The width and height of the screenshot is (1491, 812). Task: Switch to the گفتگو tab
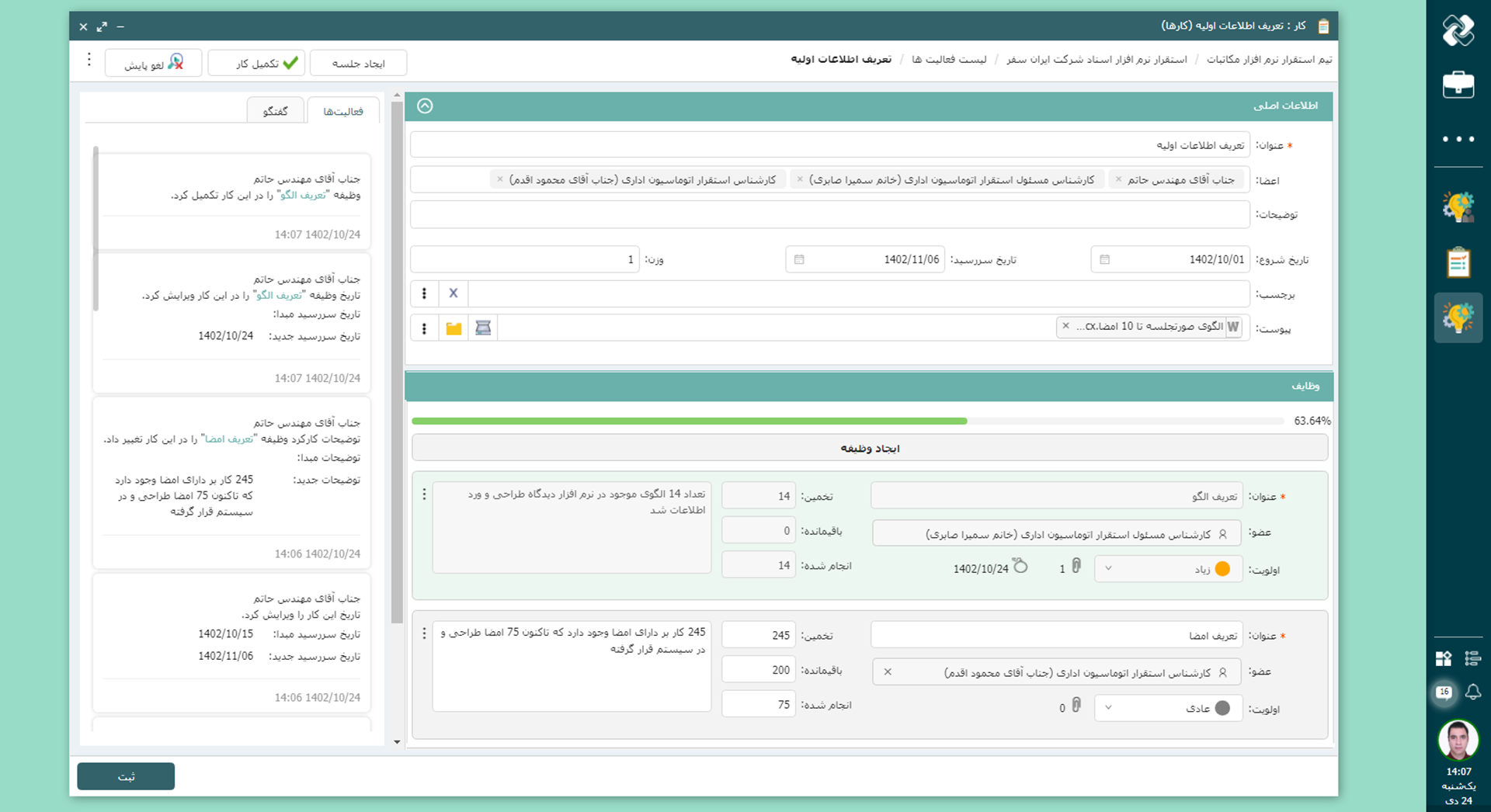point(275,111)
